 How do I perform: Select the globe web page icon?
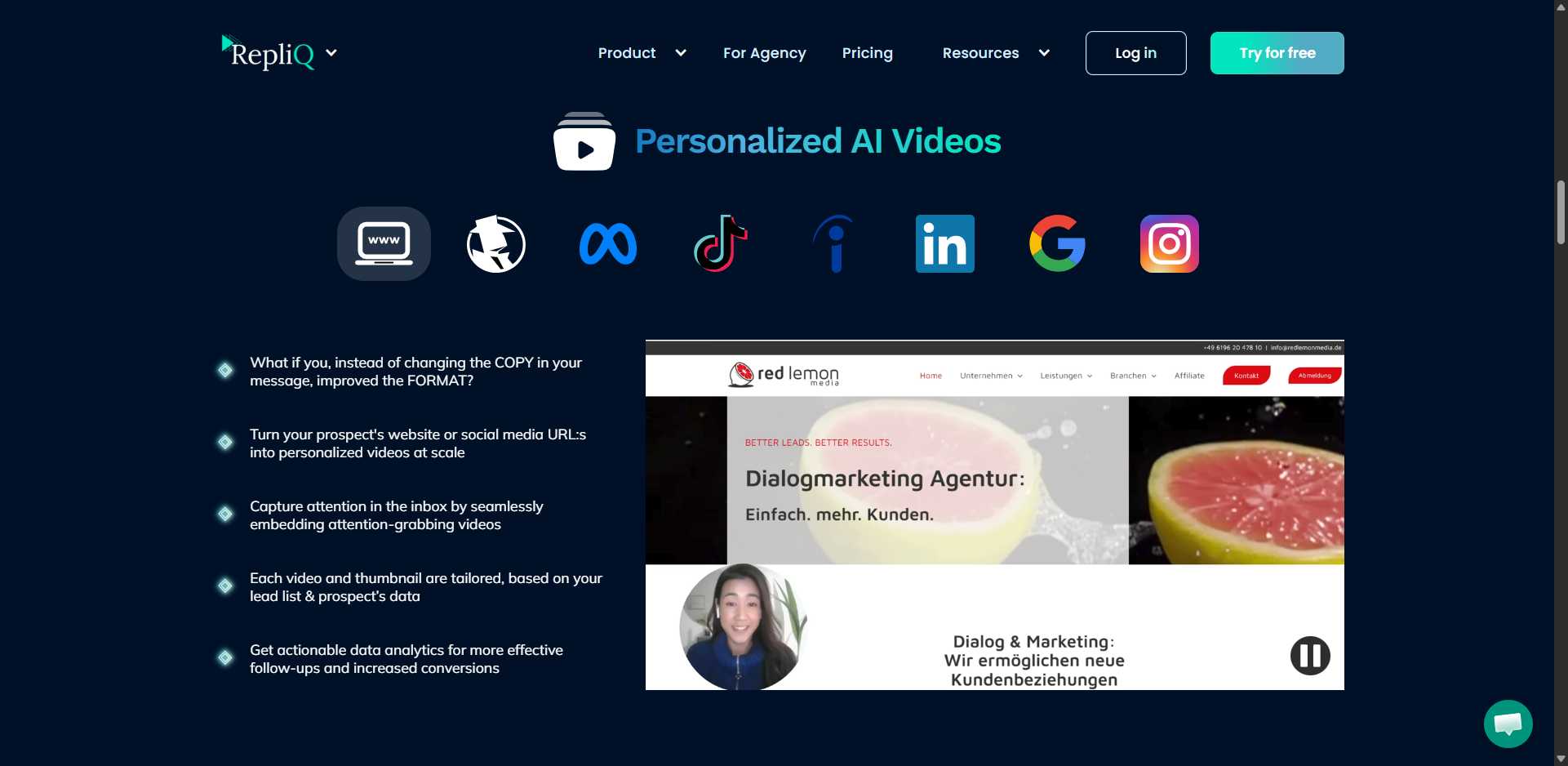pyautogui.click(x=496, y=243)
